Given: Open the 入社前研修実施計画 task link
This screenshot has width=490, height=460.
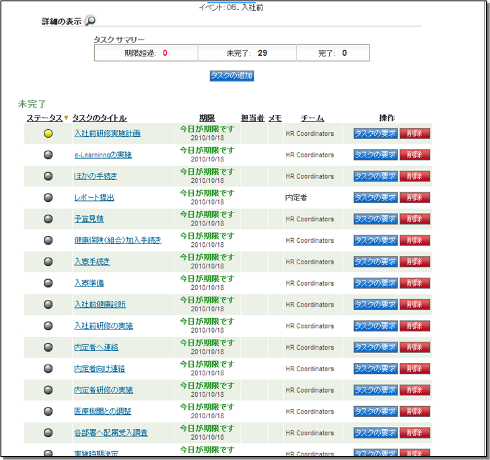Looking at the screenshot, I should tap(107, 133).
